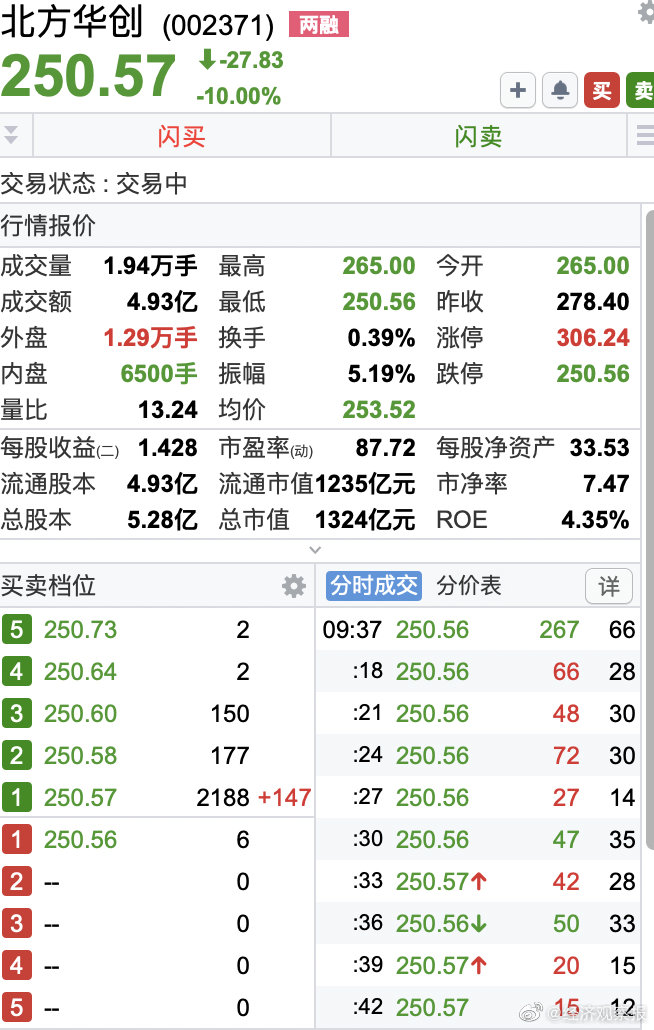Click the current price 250.57 in the header
Viewport: 654px width, 1030px height.
(89, 76)
